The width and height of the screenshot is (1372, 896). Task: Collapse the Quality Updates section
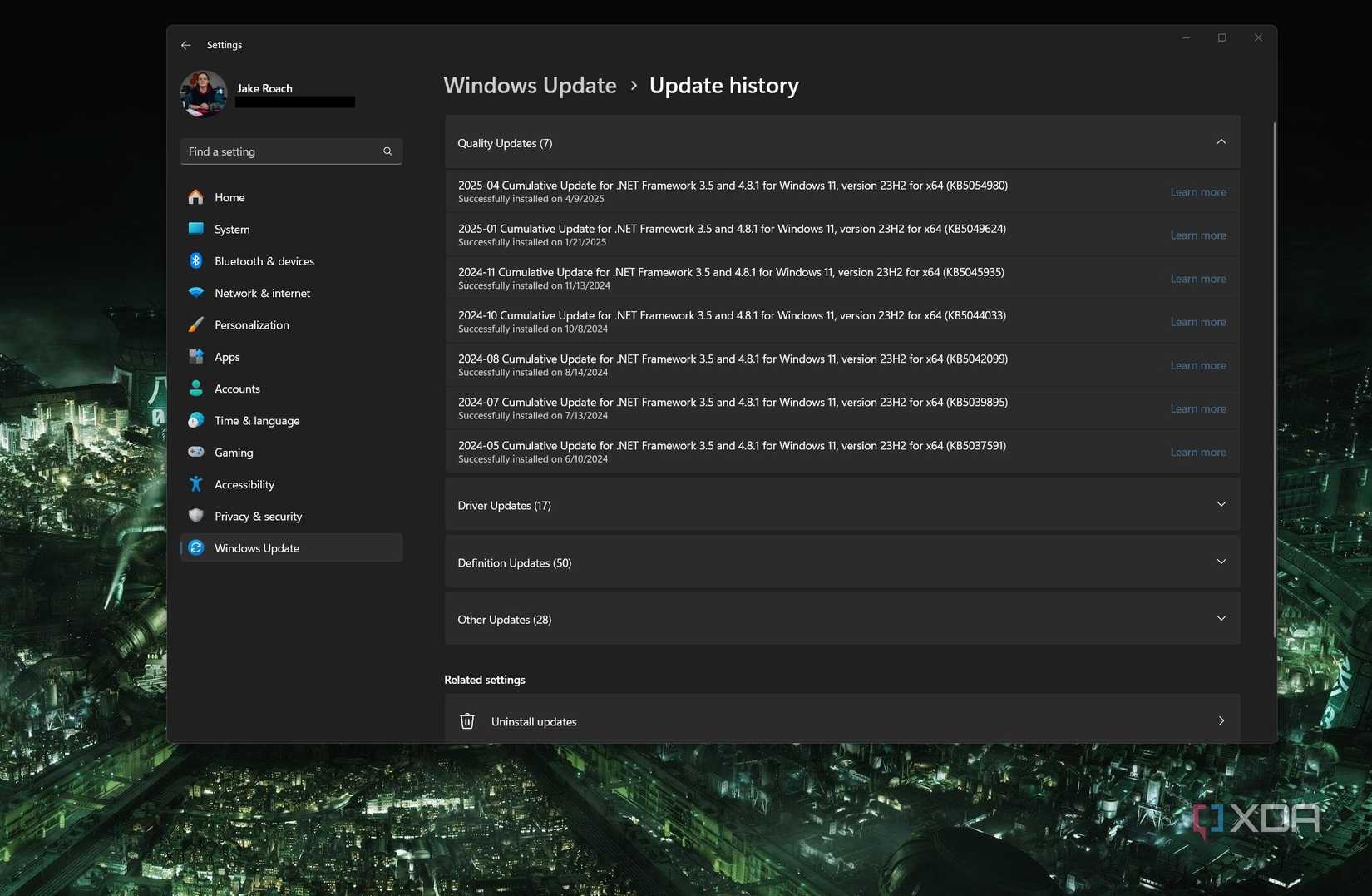[1221, 142]
